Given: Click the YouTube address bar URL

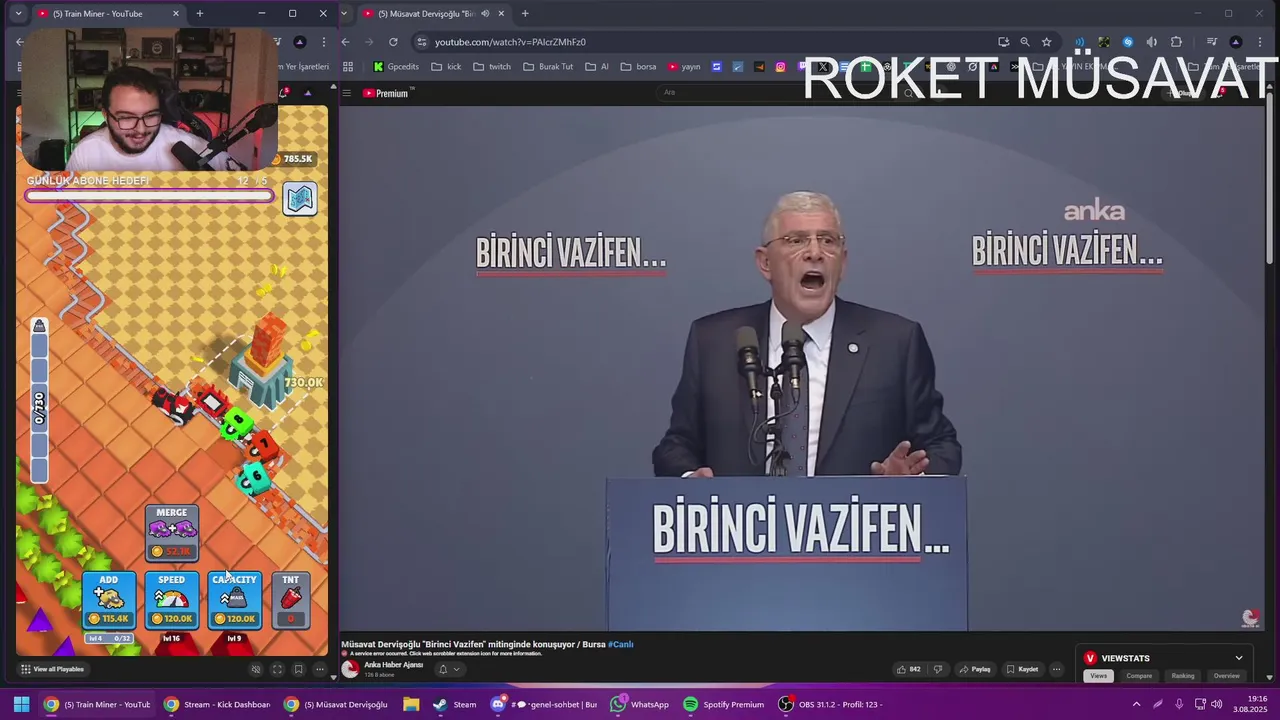Looking at the screenshot, I should 510,42.
